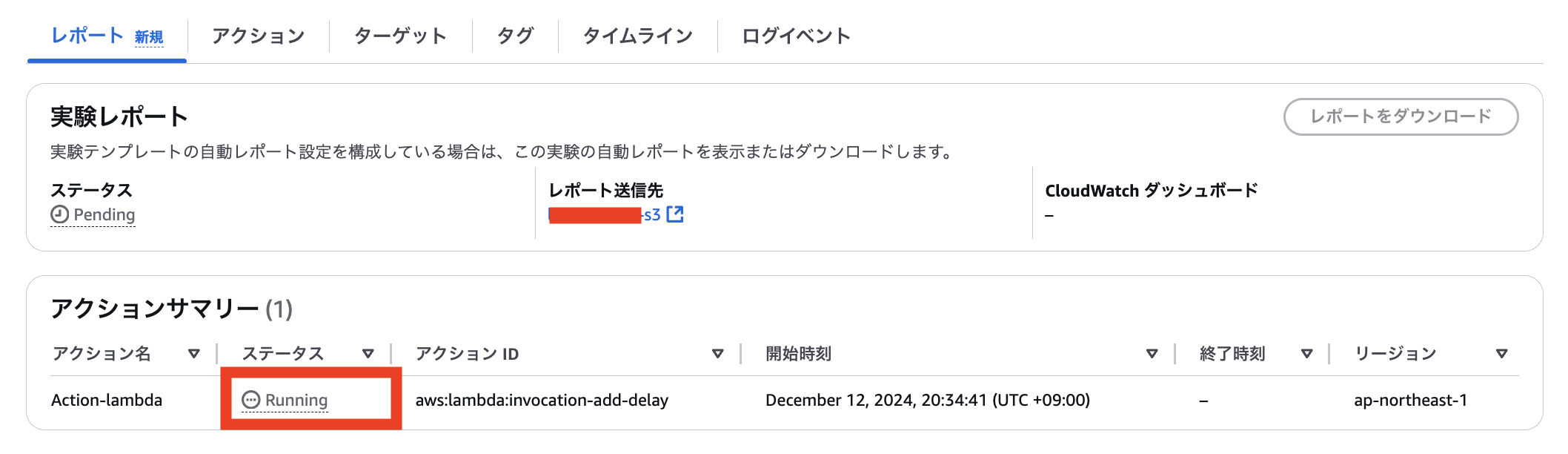Sort the table by アクション ID column
The height and width of the screenshot is (454, 1568).
tap(717, 354)
